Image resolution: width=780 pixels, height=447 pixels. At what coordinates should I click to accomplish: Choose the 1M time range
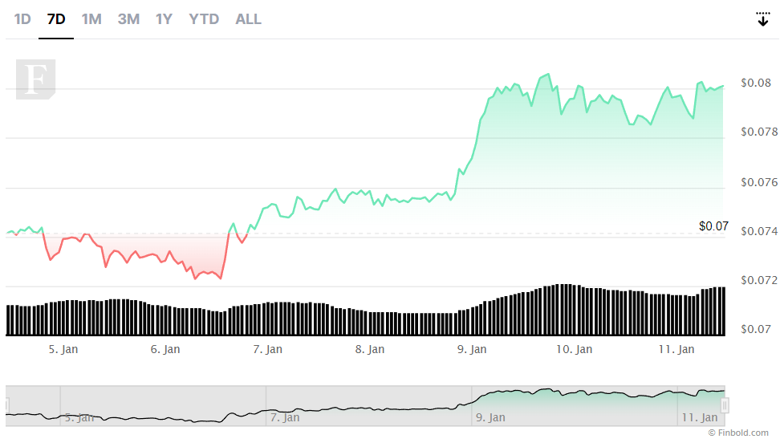click(x=91, y=19)
